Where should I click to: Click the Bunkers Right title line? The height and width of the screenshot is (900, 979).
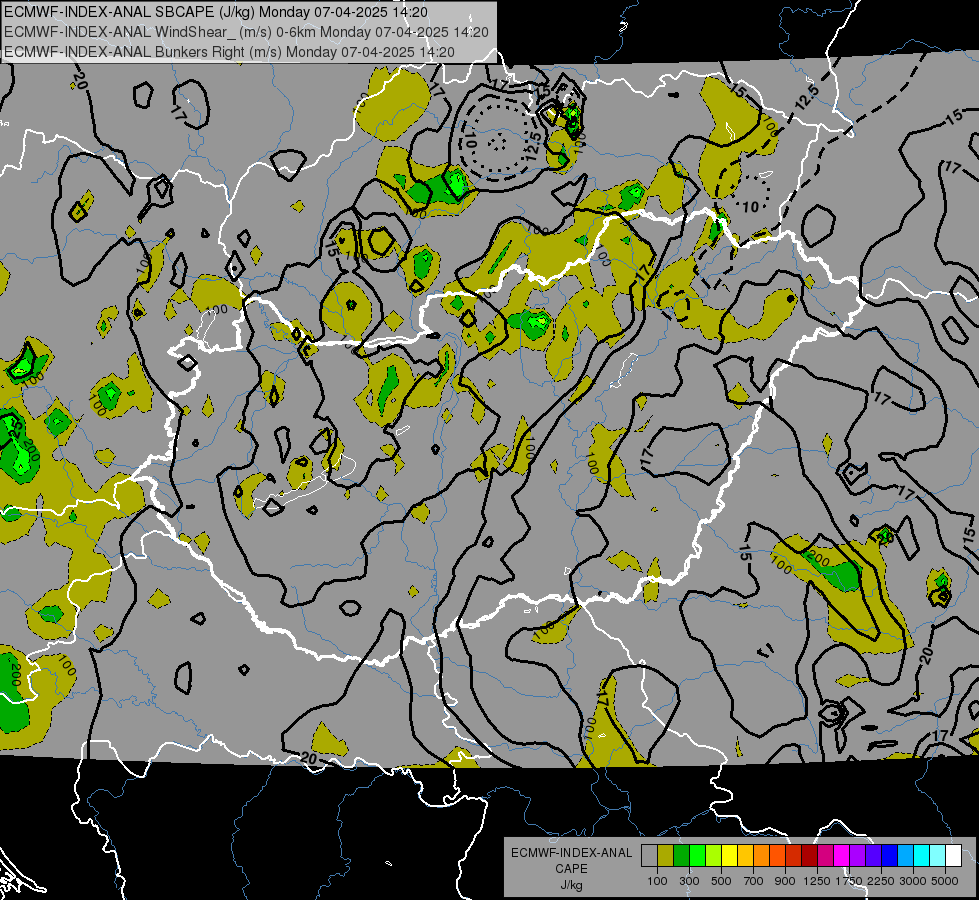pyautogui.click(x=229, y=52)
